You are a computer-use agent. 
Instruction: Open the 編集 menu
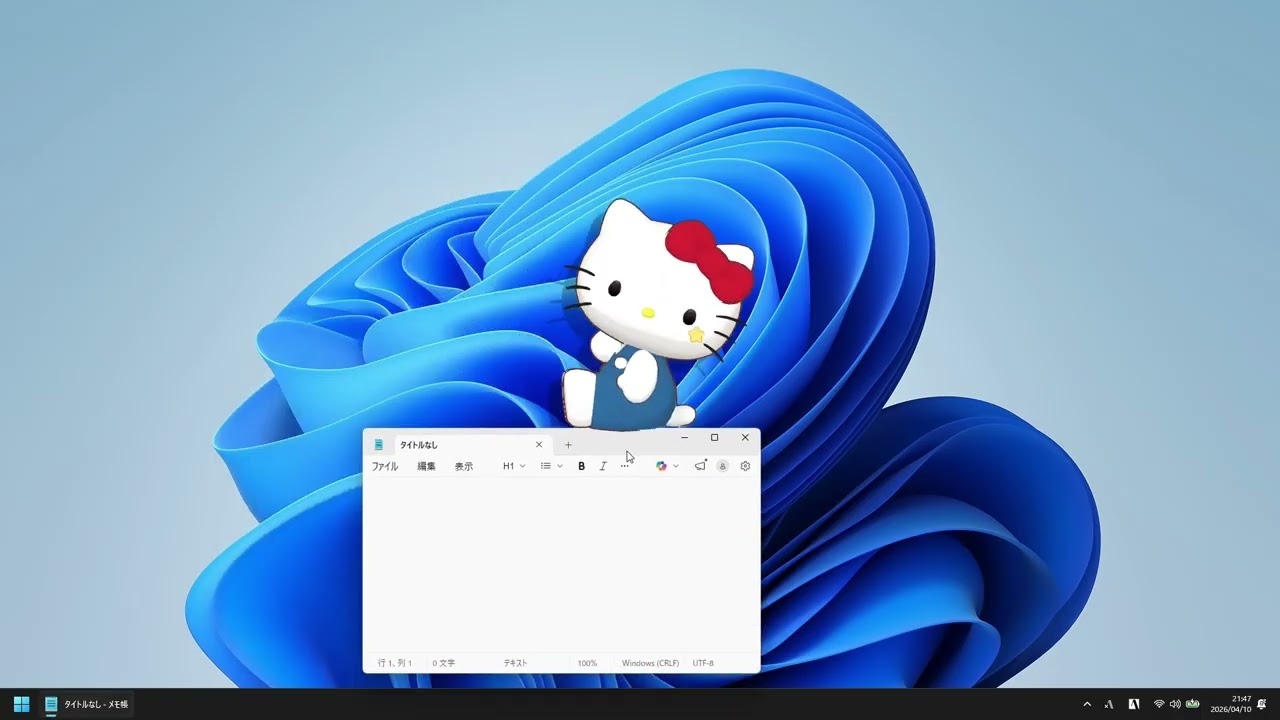(426, 466)
